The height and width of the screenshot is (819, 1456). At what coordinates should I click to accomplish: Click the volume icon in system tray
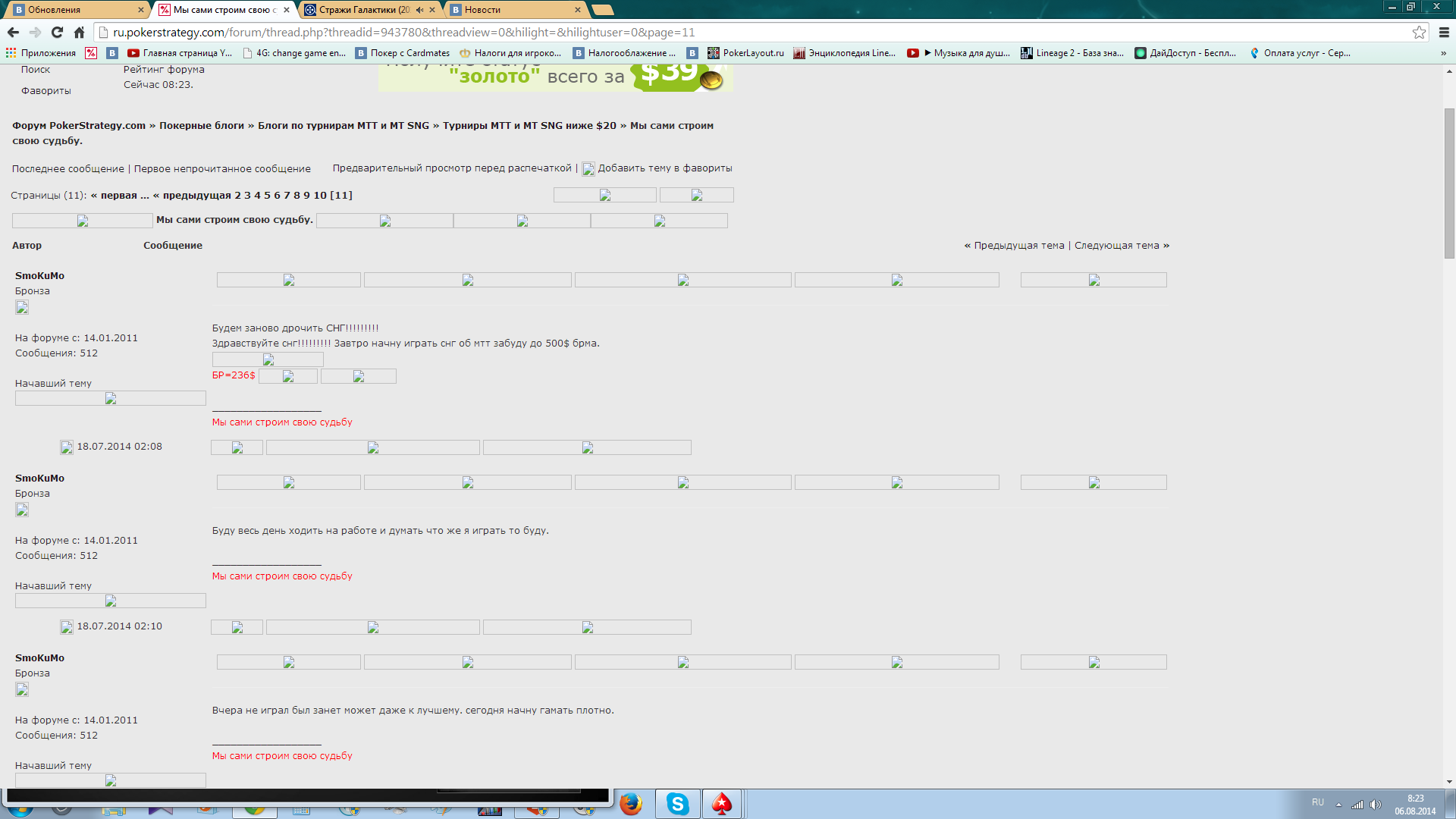click(1376, 805)
